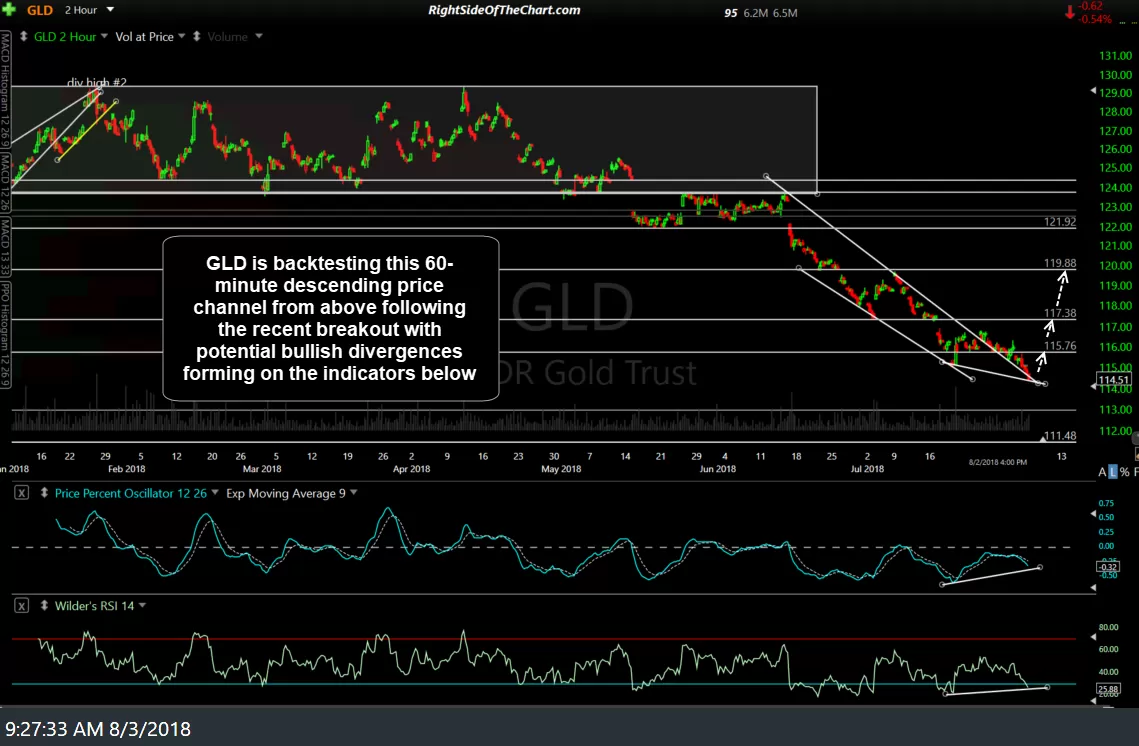Click the Vol at Price indicator label
This screenshot has height=746, width=1139.
click(145, 36)
